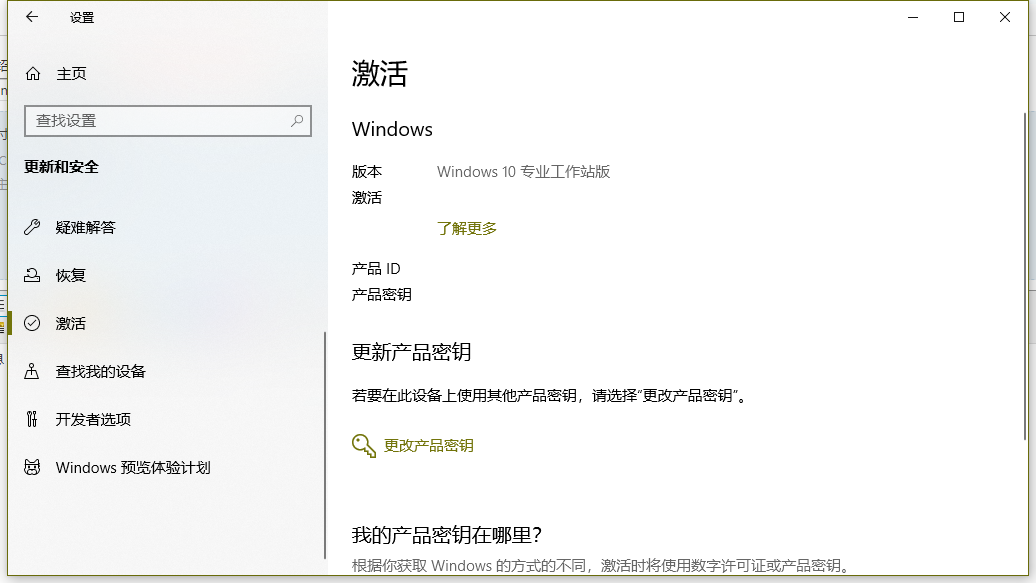Screen dimensions: 1036x583
Task: Click the recovery icon beside 恢复
Action: pos(32,275)
